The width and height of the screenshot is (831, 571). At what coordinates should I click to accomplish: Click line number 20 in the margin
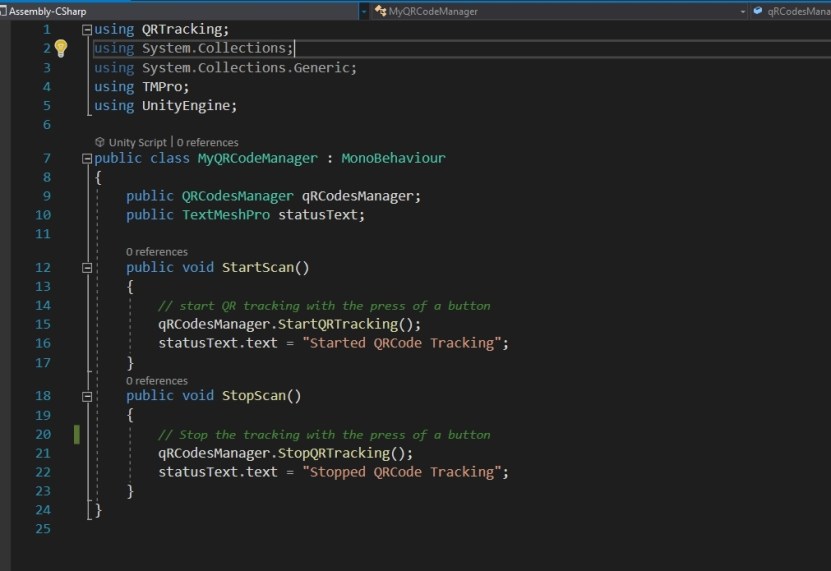[x=43, y=434]
